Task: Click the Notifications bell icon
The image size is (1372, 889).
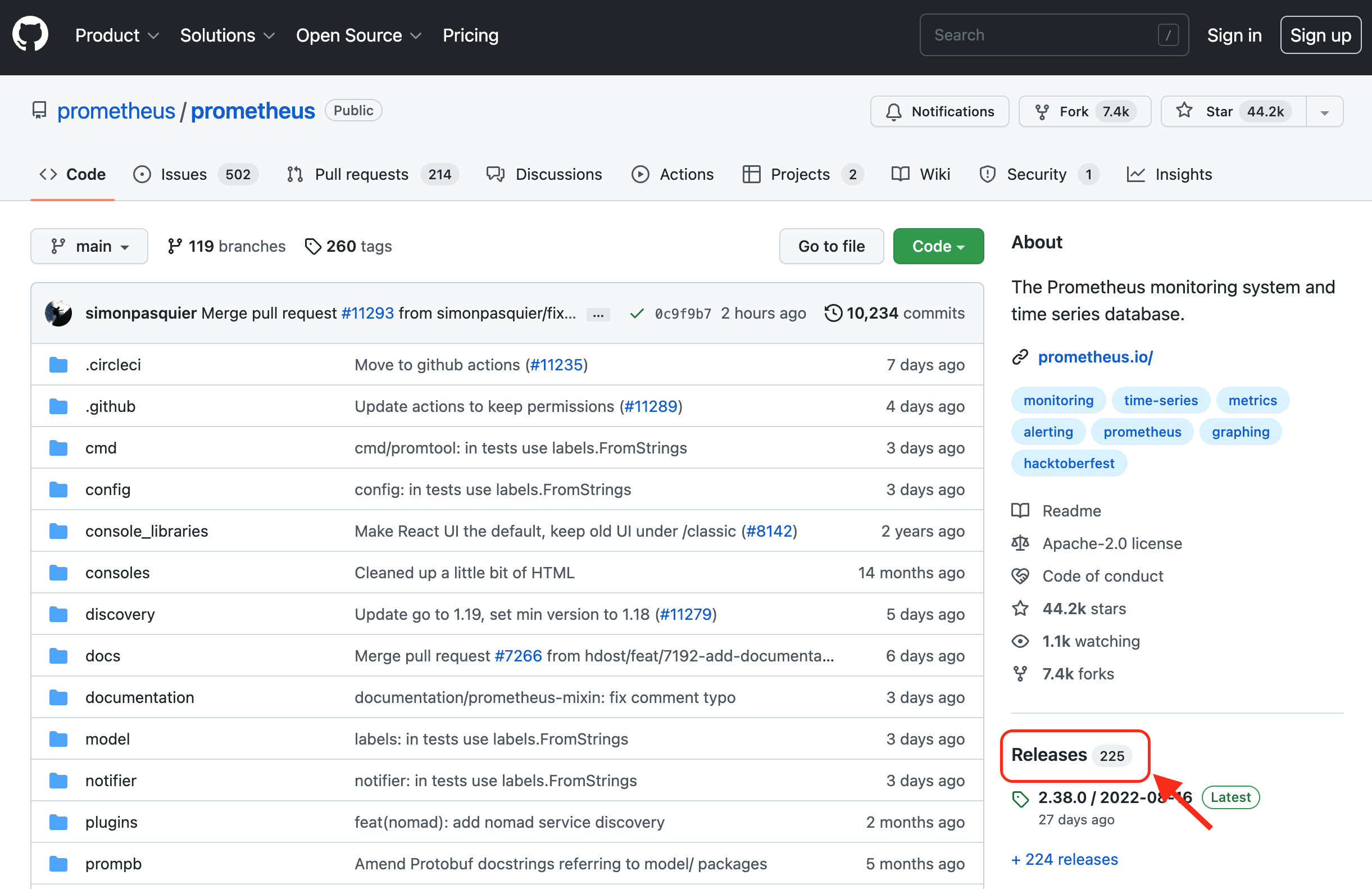Action: pos(893,111)
